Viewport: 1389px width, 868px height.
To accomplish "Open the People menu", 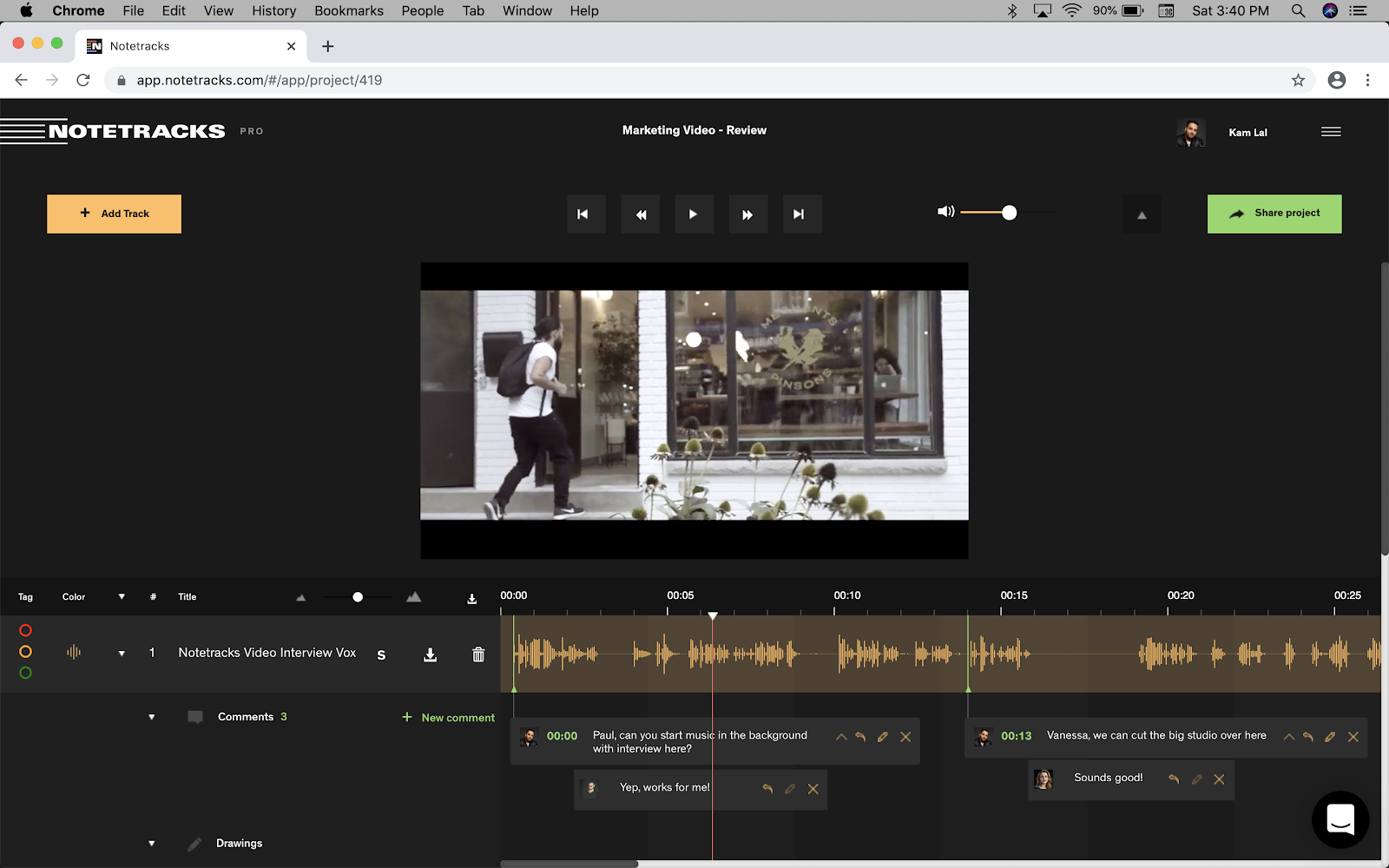I will coord(423,10).
